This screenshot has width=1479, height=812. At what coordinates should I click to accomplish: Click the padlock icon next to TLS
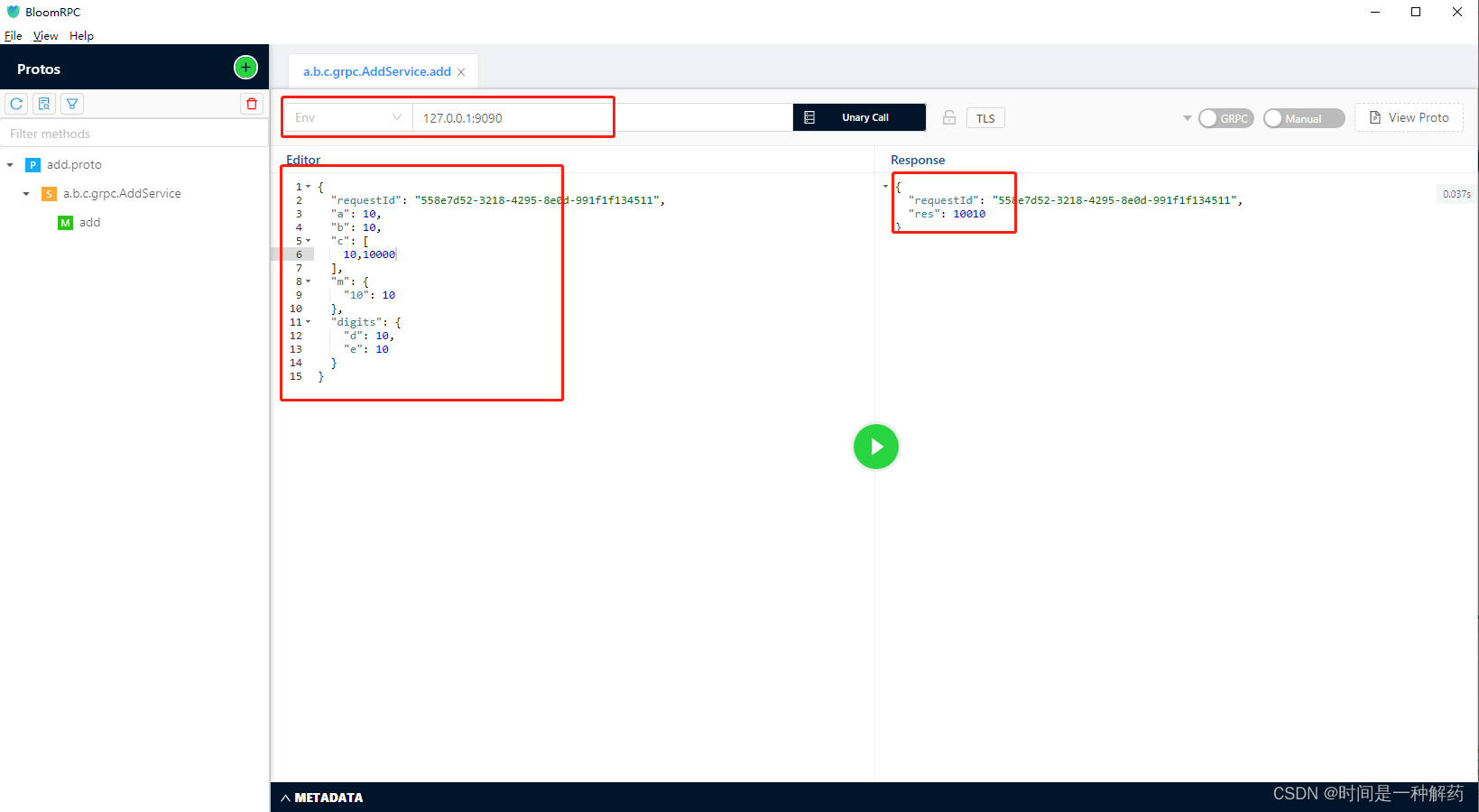click(x=947, y=117)
